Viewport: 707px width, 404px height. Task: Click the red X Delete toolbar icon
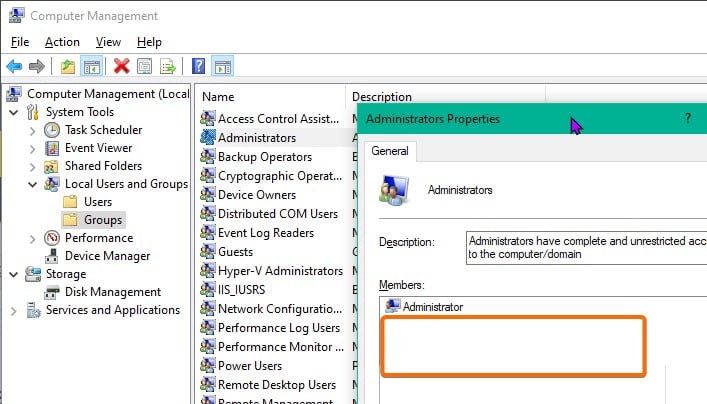pos(121,67)
